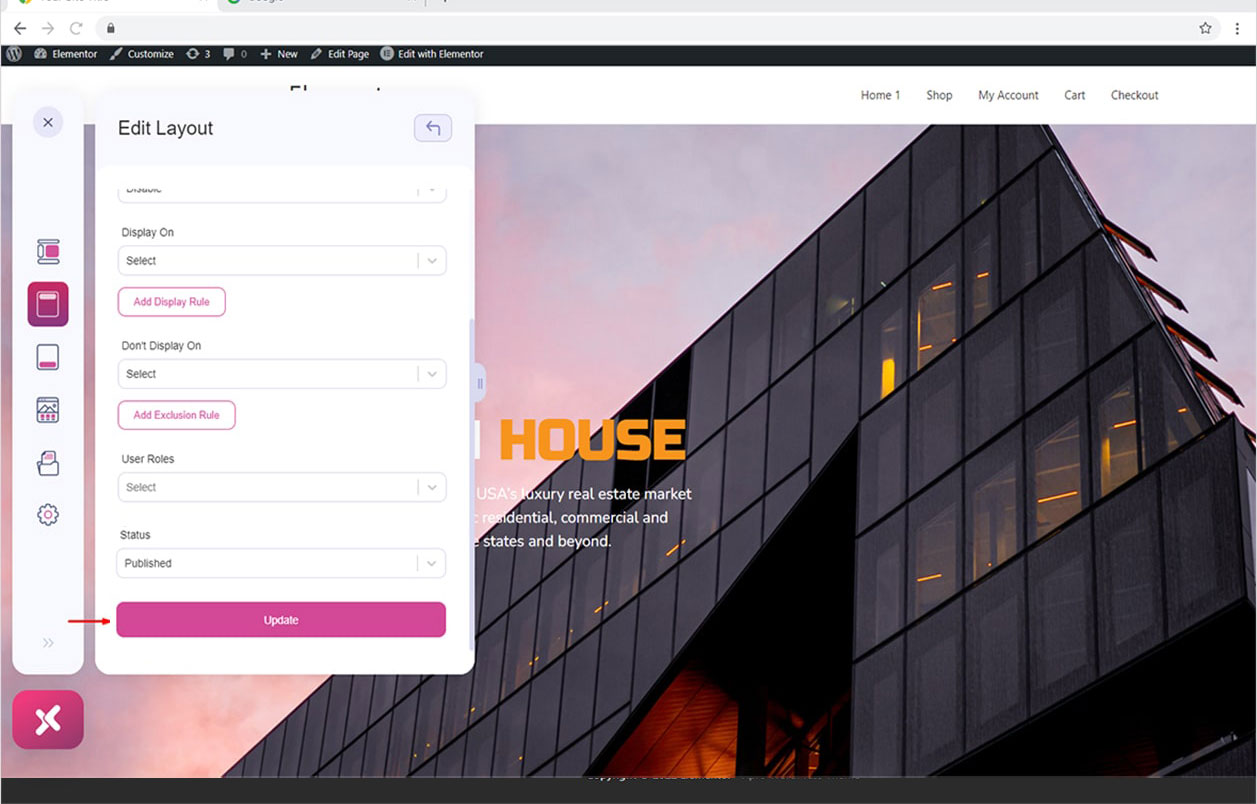Click the Add Exclusion Rule button
This screenshot has width=1257, height=804.
click(176, 415)
